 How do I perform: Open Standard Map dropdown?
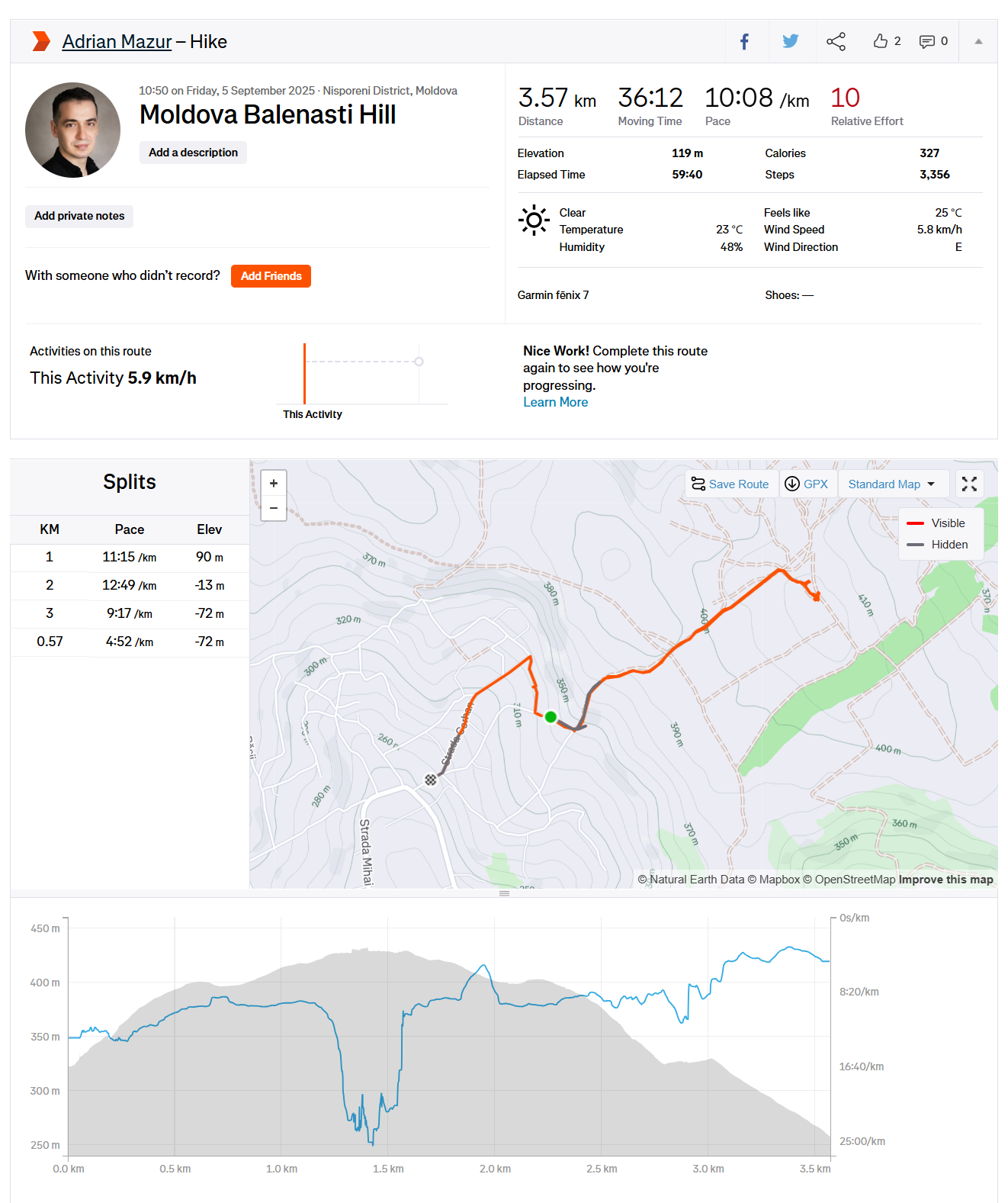(x=891, y=484)
